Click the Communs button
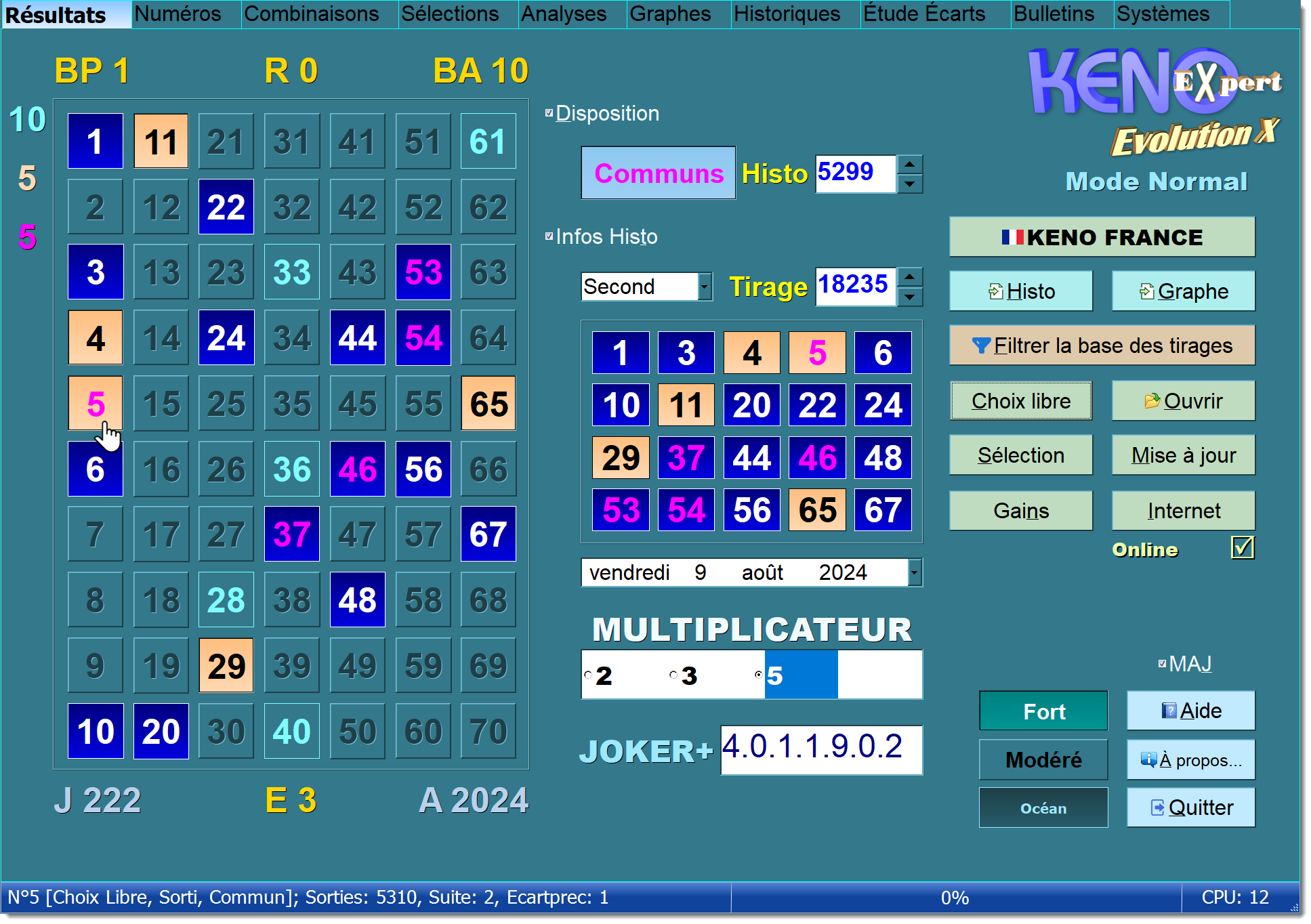The width and height of the screenshot is (1311, 924). click(659, 173)
